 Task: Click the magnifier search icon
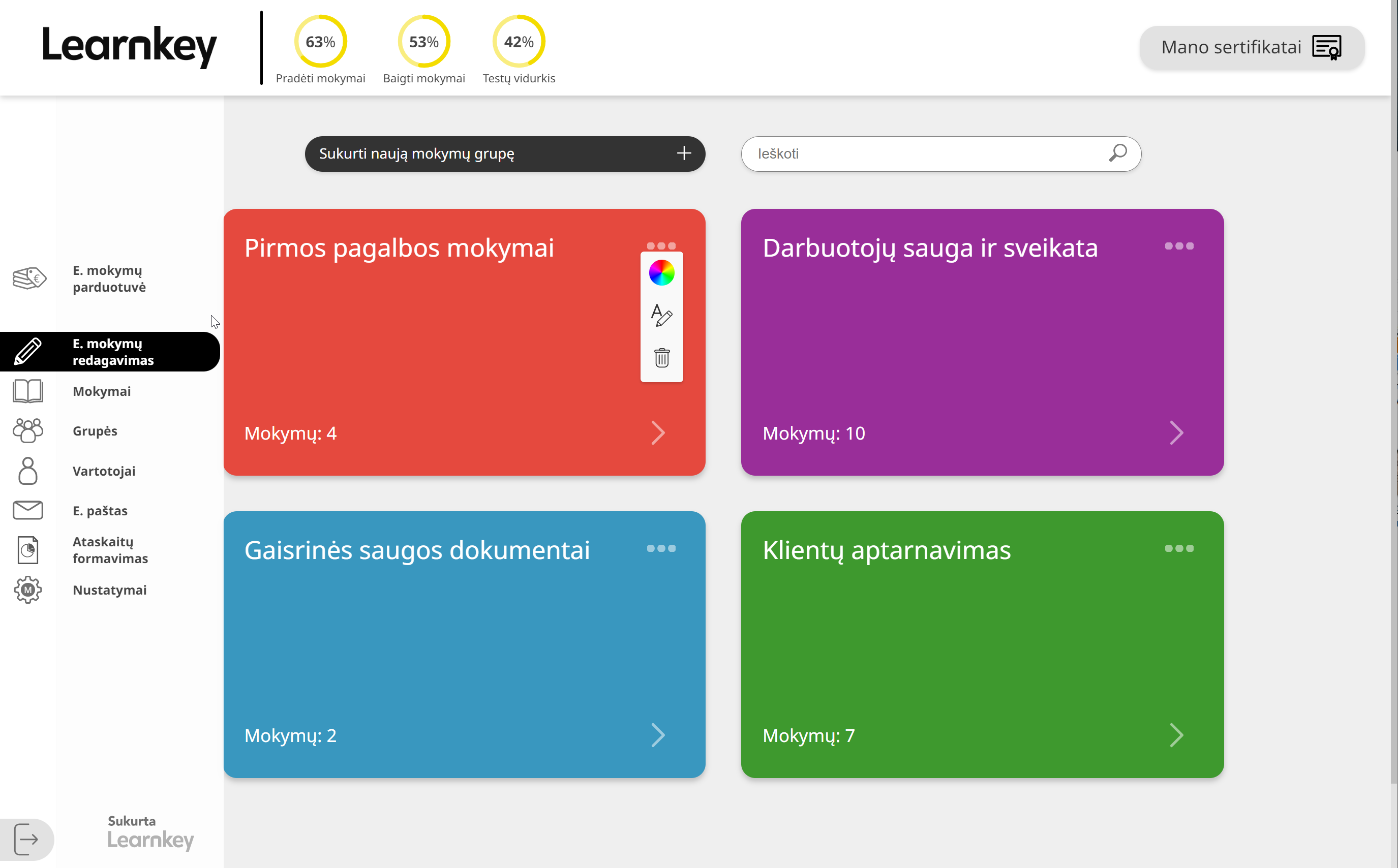coord(1117,153)
